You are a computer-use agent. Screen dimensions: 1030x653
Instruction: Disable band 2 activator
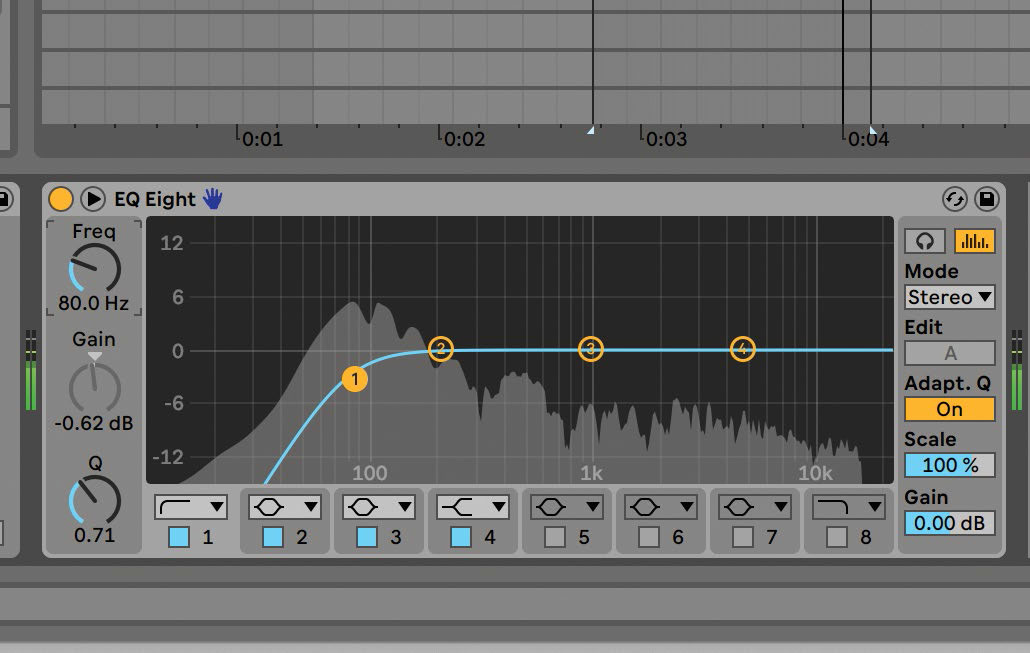click(273, 537)
